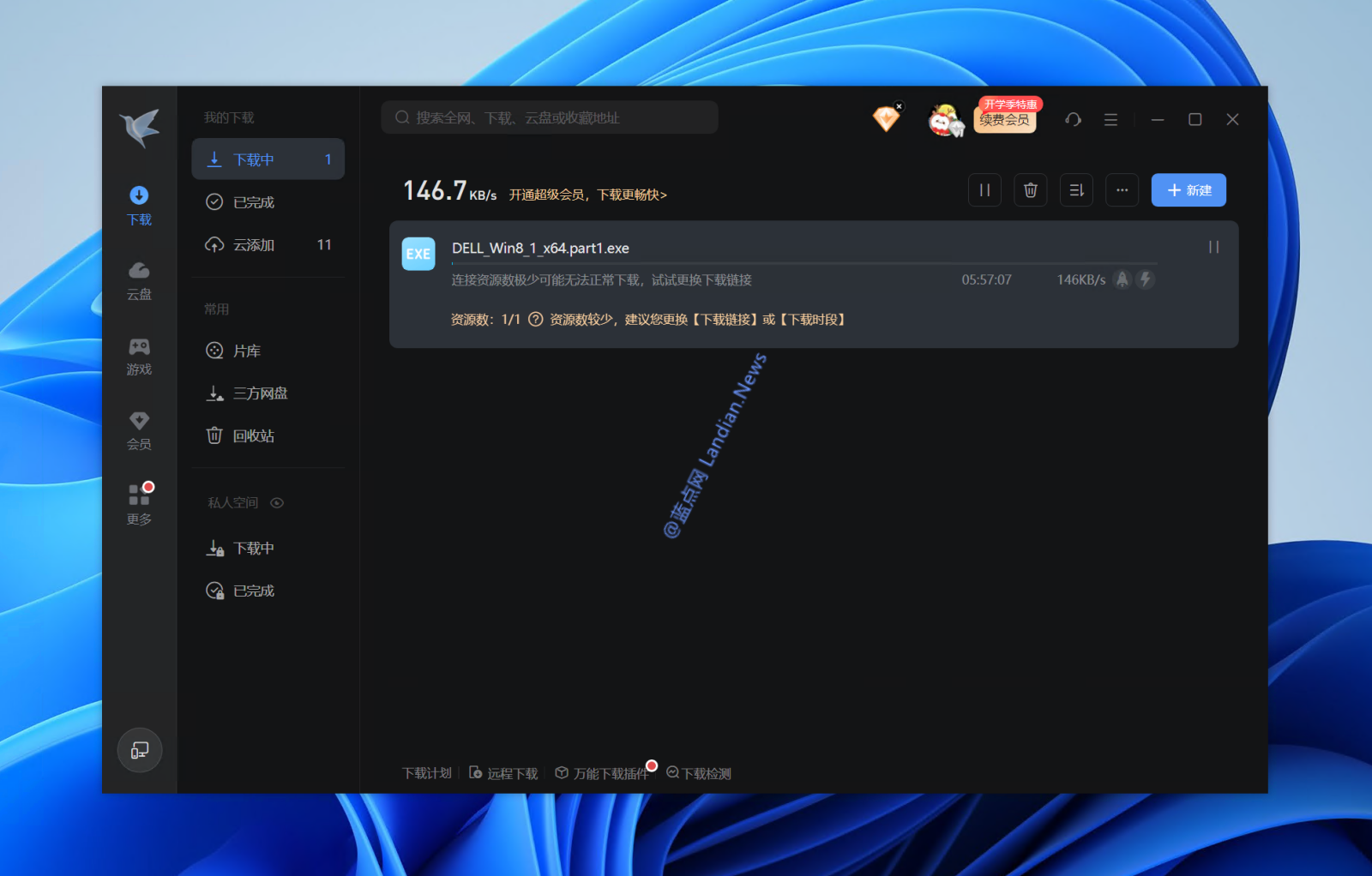Click 续费会员 renew membership button
1372x876 pixels.
click(x=1005, y=121)
